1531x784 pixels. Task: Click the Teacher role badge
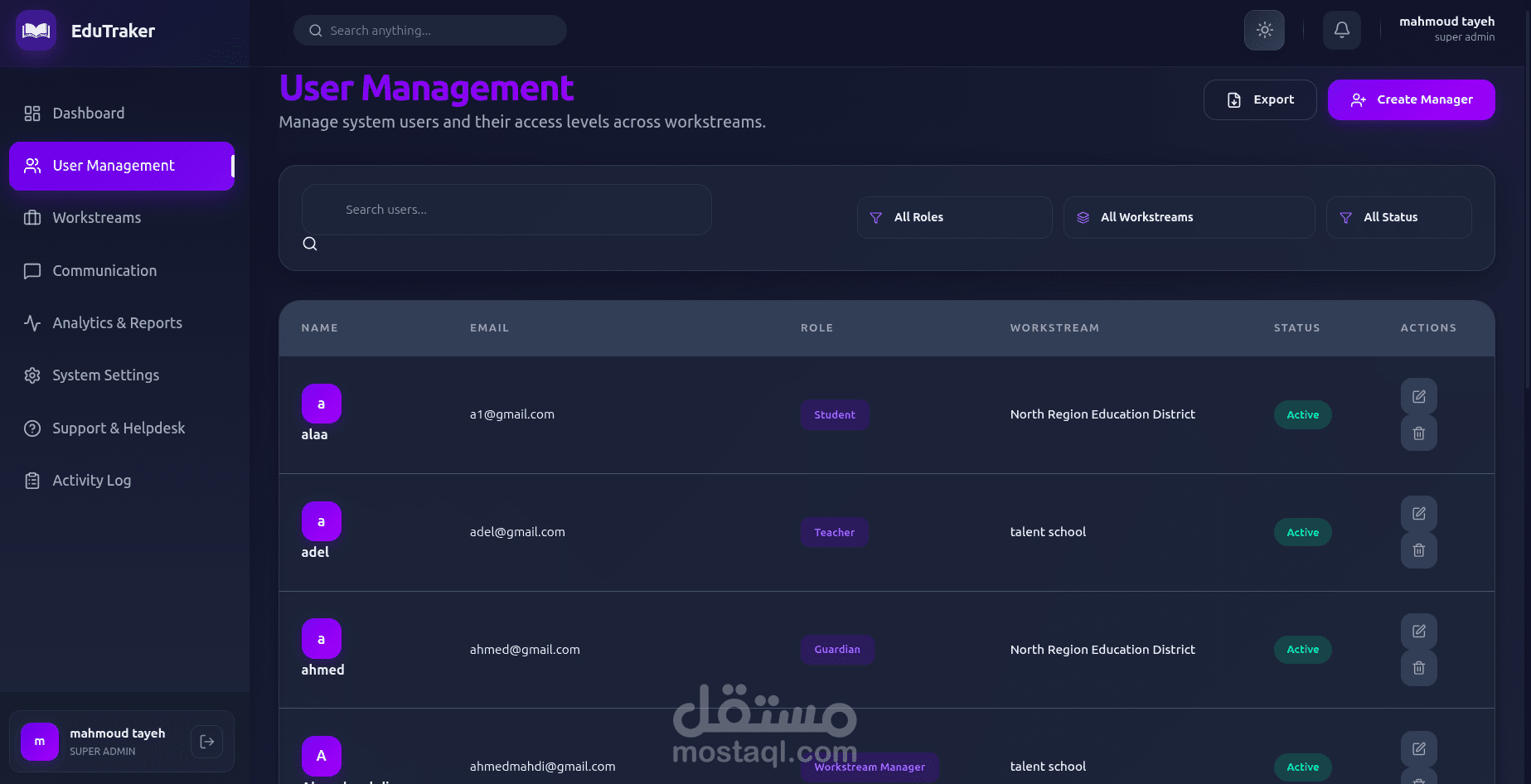tap(834, 533)
